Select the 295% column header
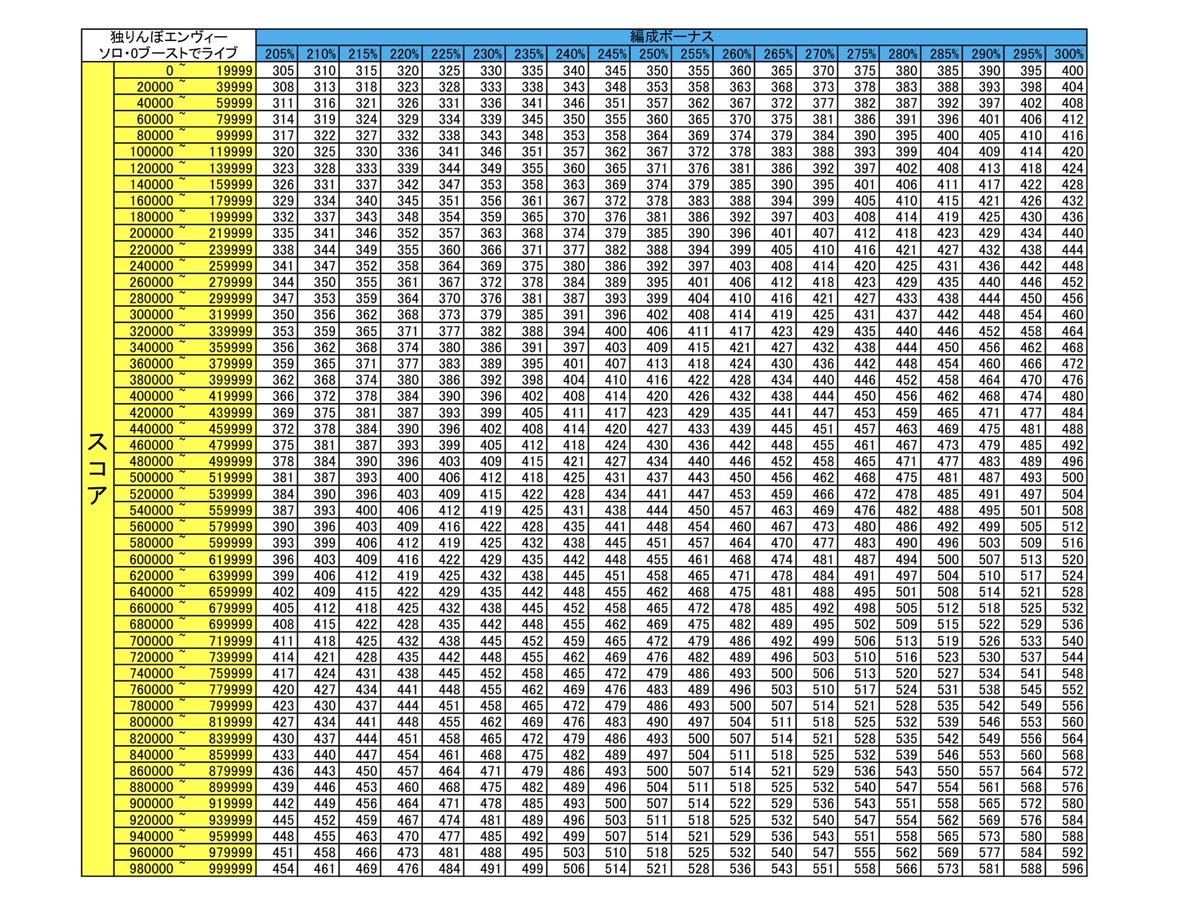 pos(1024,53)
